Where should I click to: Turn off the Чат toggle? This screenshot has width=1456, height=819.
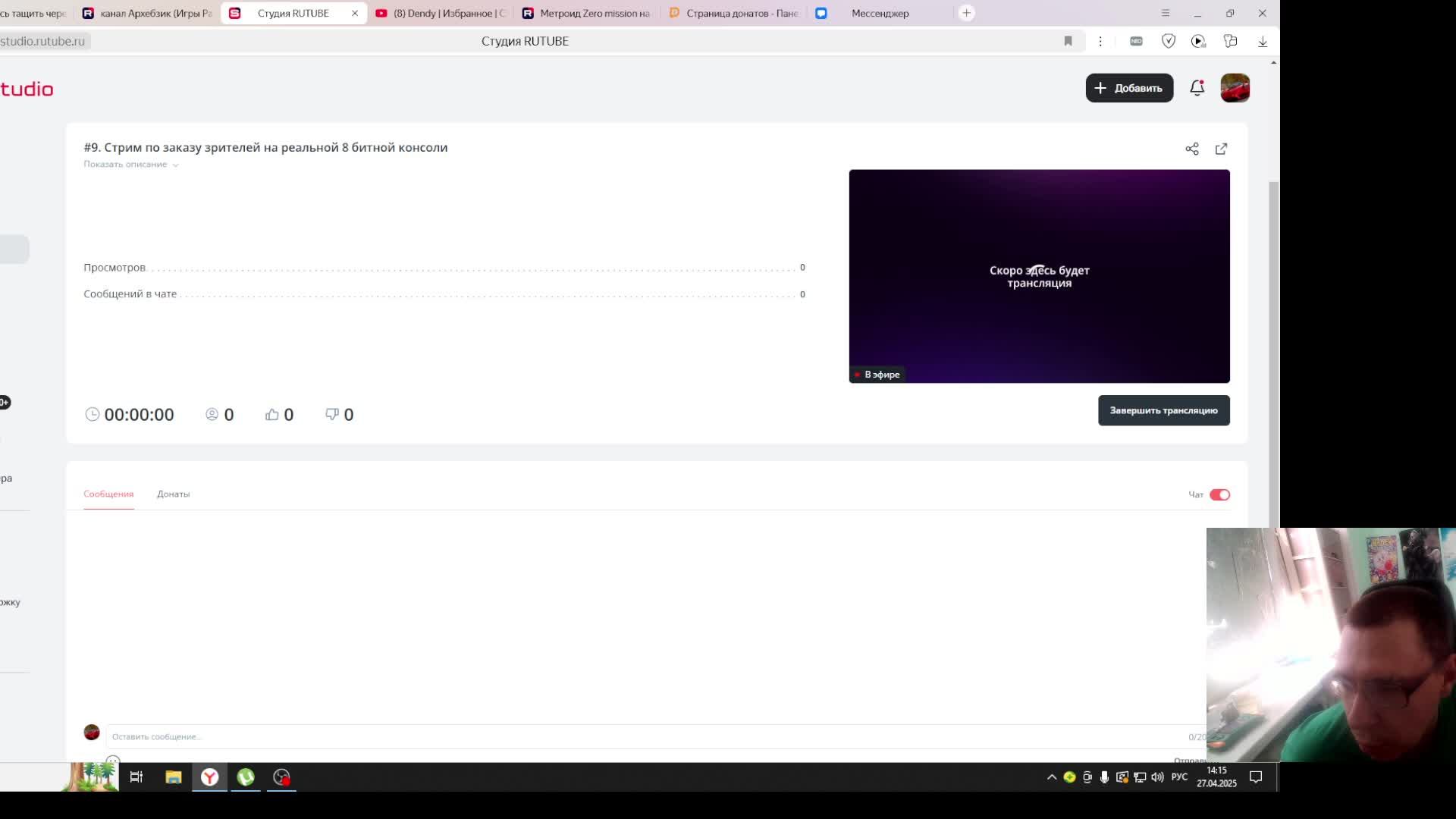click(1219, 494)
